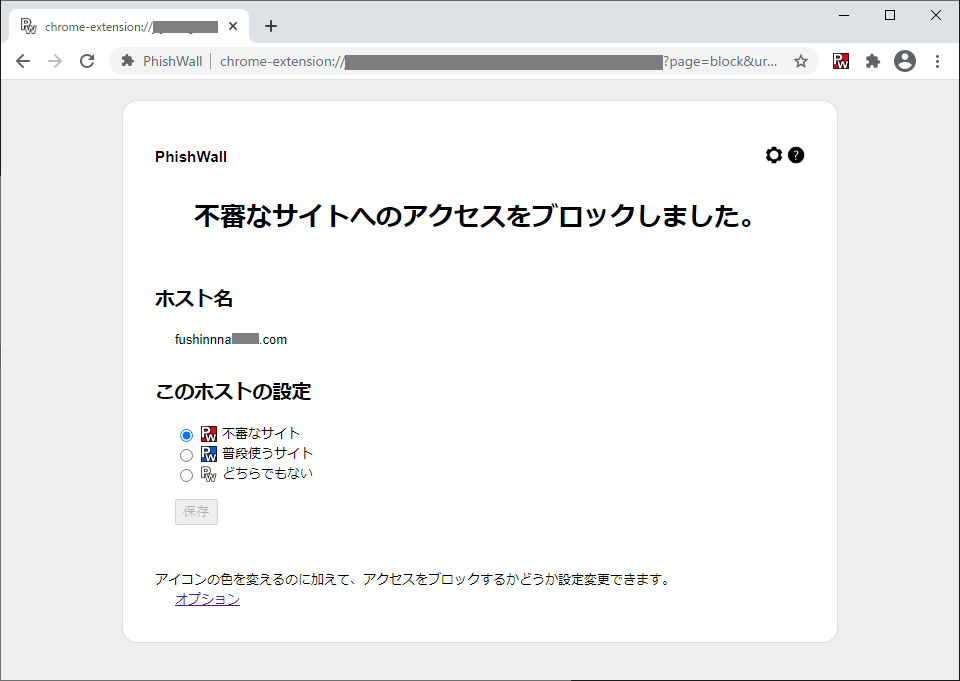Click the ホスト名 heading

pos(194,298)
